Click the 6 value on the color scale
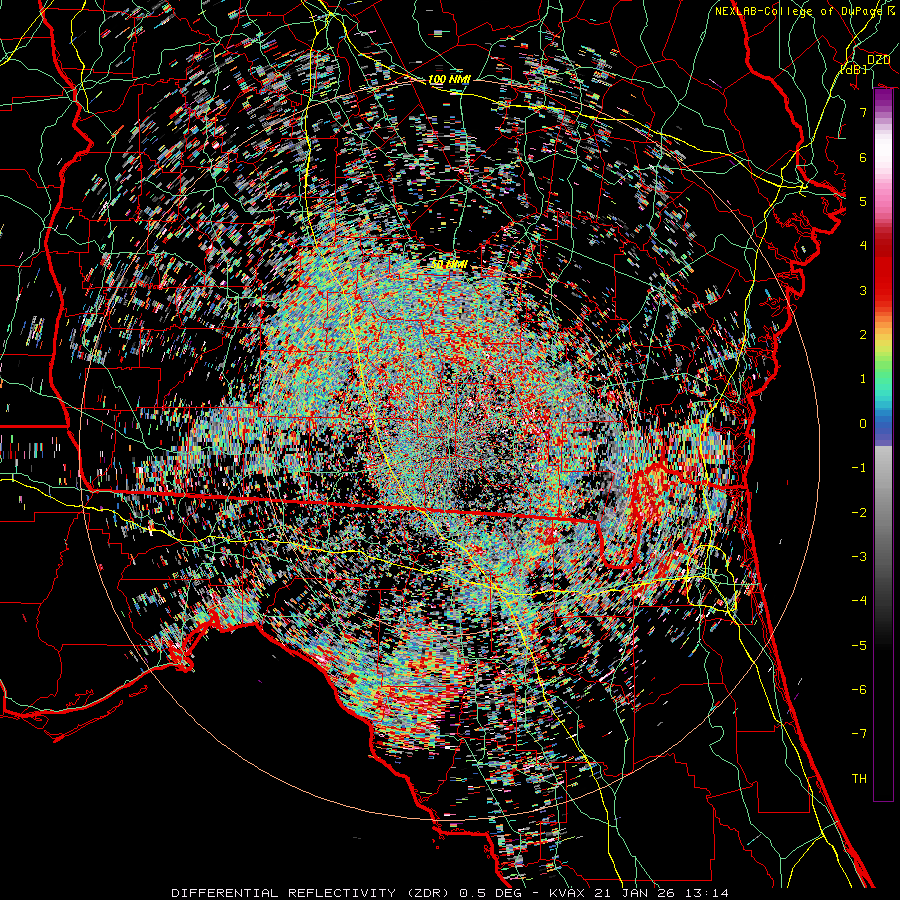Screen dimensions: 900x900 pyautogui.click(x=863, y=157)
